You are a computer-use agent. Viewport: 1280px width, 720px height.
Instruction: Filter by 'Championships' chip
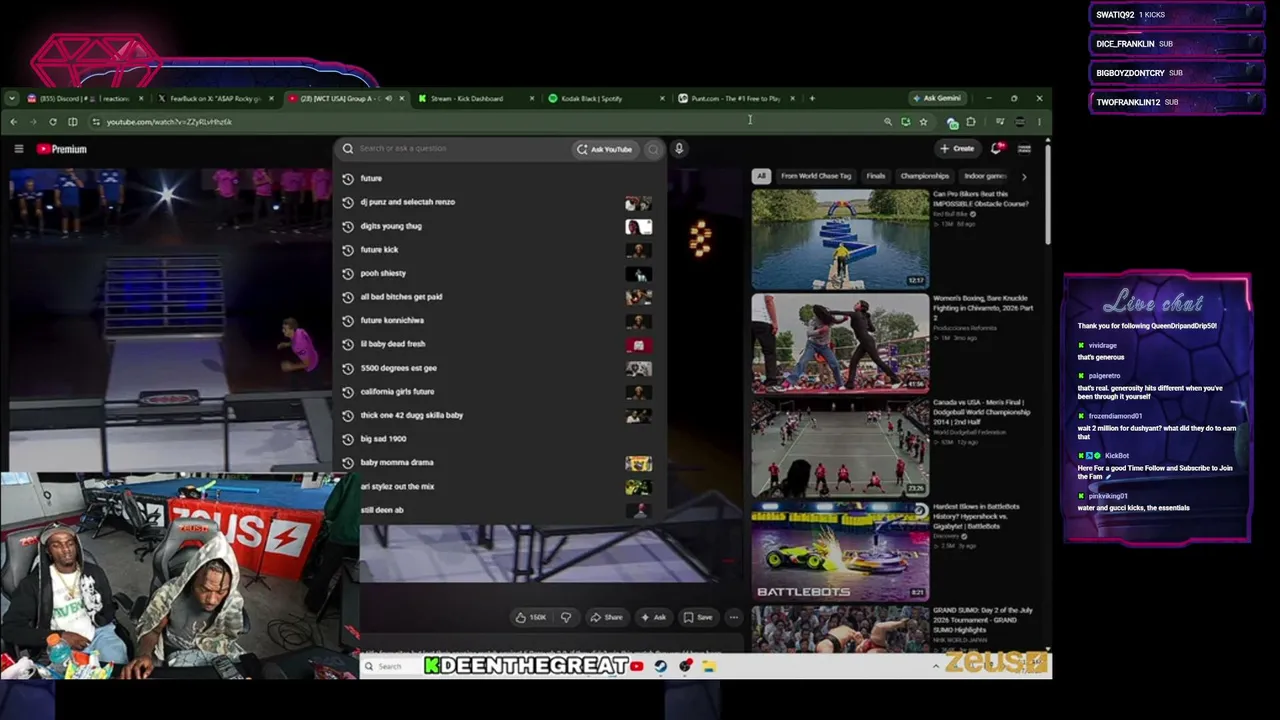coord(924,177)
